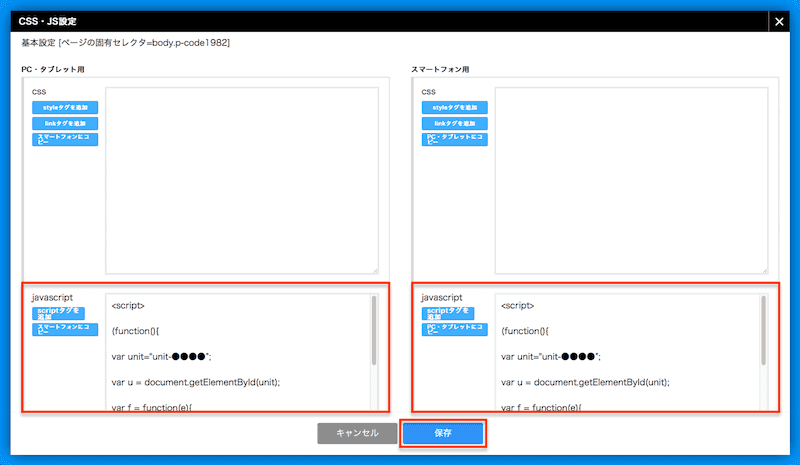This screenshot has height=465, width=800.
Task: Click the smartphone javascript textarea scrollbar
Action: coord(764,331)
